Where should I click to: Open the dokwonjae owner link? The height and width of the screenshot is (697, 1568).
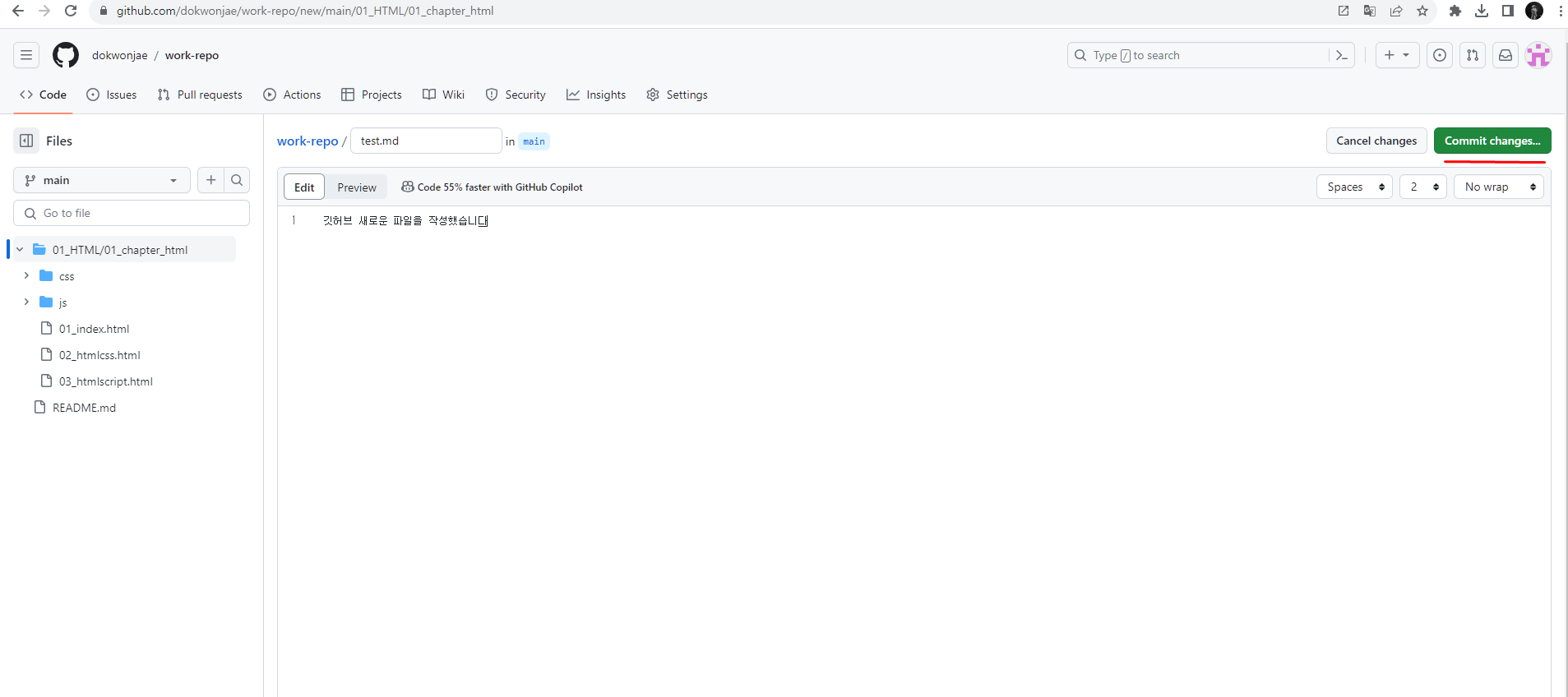click(x=120, y=55)
